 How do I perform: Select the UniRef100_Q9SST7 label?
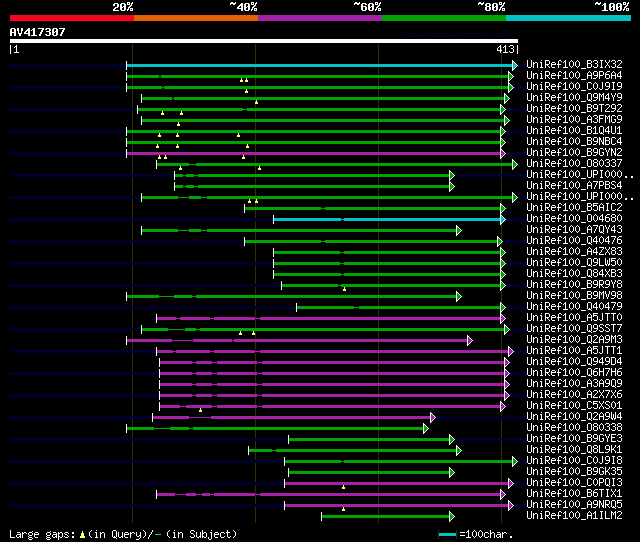coord(574,329)
